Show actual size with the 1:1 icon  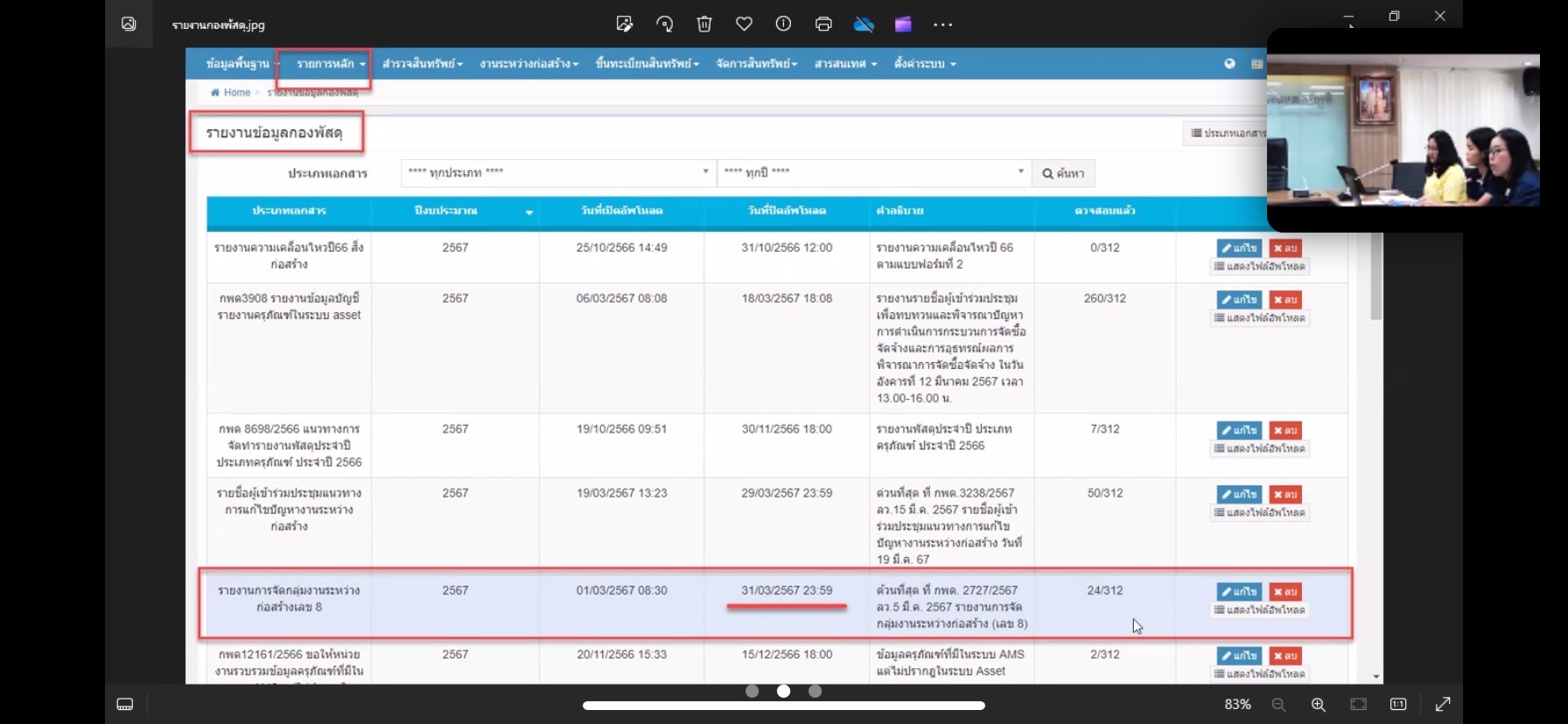tap(1398, 704)
